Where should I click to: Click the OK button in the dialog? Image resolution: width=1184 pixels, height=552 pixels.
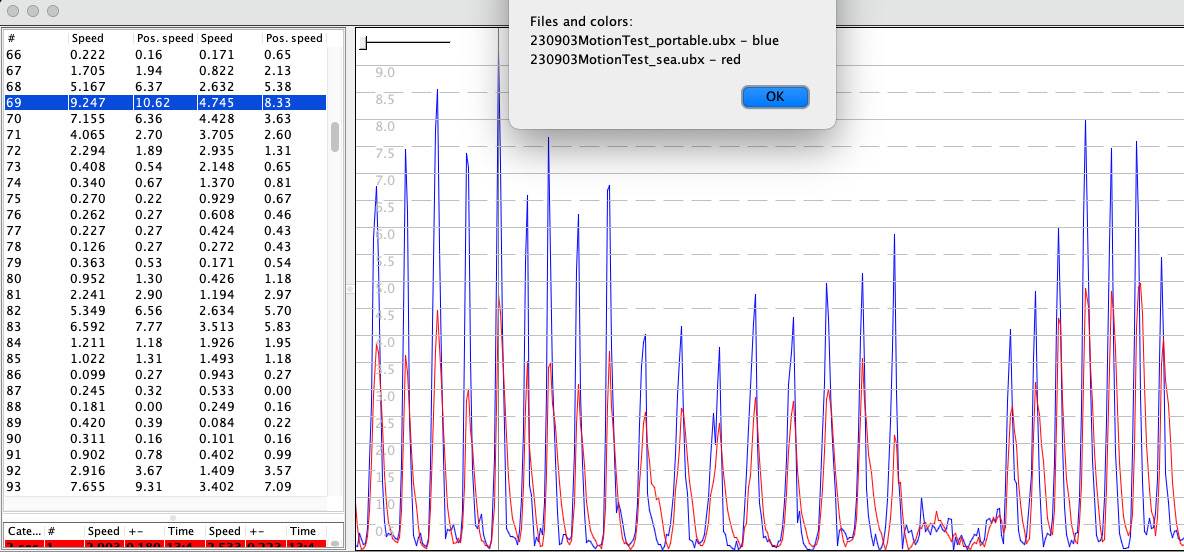click(775, 97)
